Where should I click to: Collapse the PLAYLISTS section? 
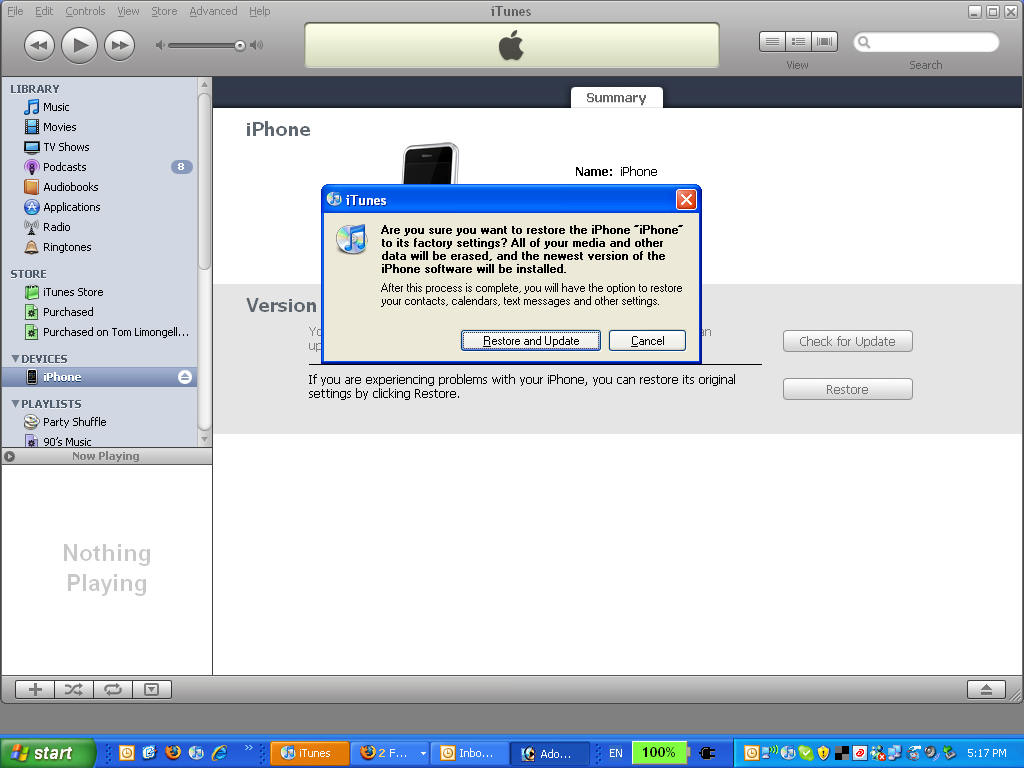15,404
